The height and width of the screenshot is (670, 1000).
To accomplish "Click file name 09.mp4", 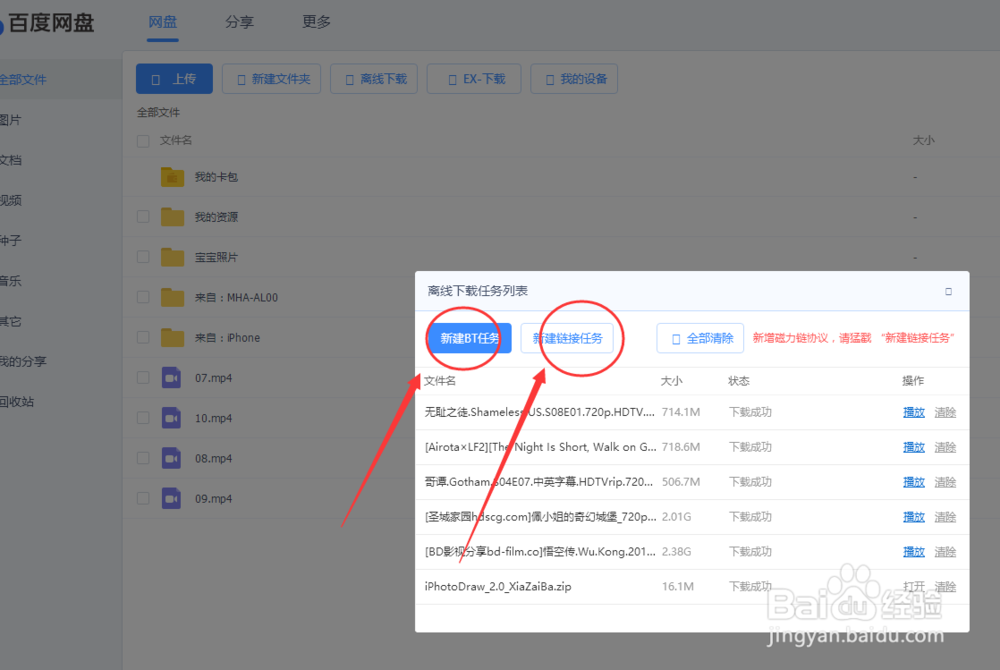I will coord(214,499).
